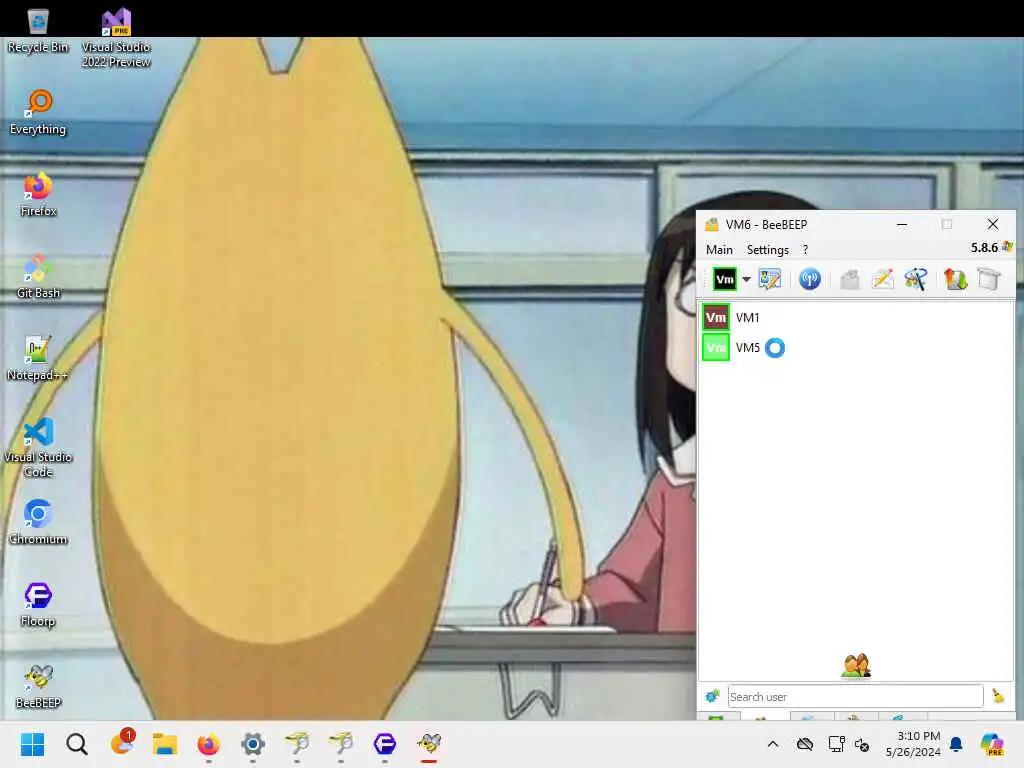The image size is (1024, 768).
Task: Select user VM1 in the list
Action: [x=856, y=317]
